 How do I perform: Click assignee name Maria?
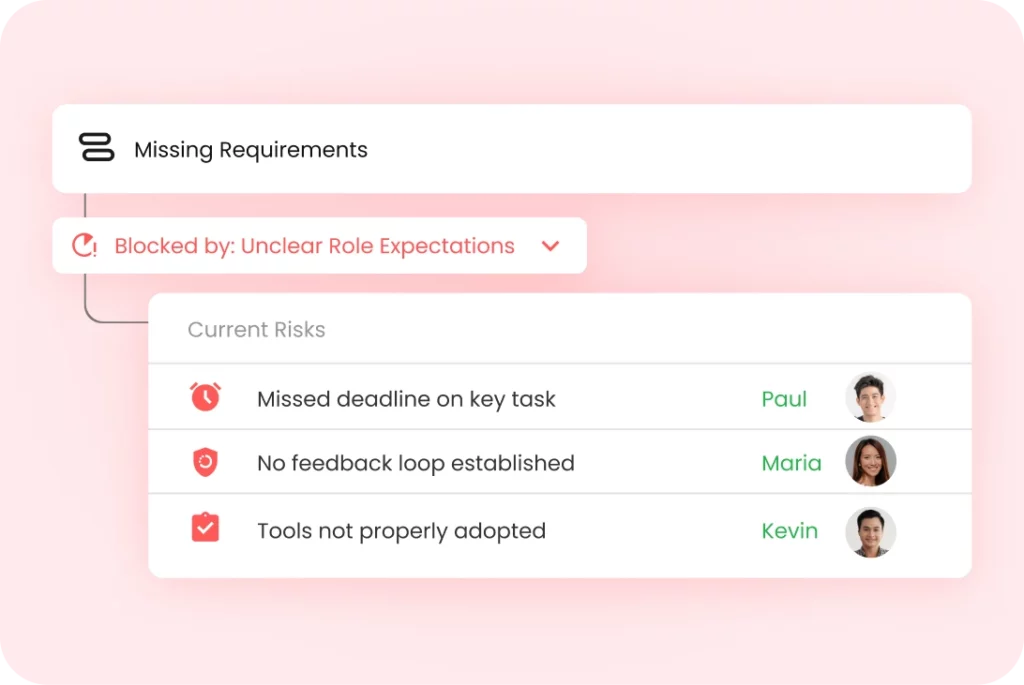791,463
